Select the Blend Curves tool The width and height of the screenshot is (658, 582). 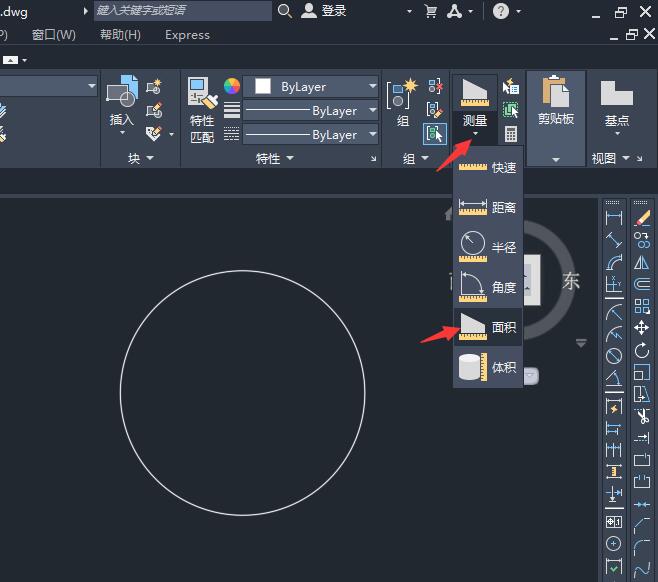(x=642, y=570)
